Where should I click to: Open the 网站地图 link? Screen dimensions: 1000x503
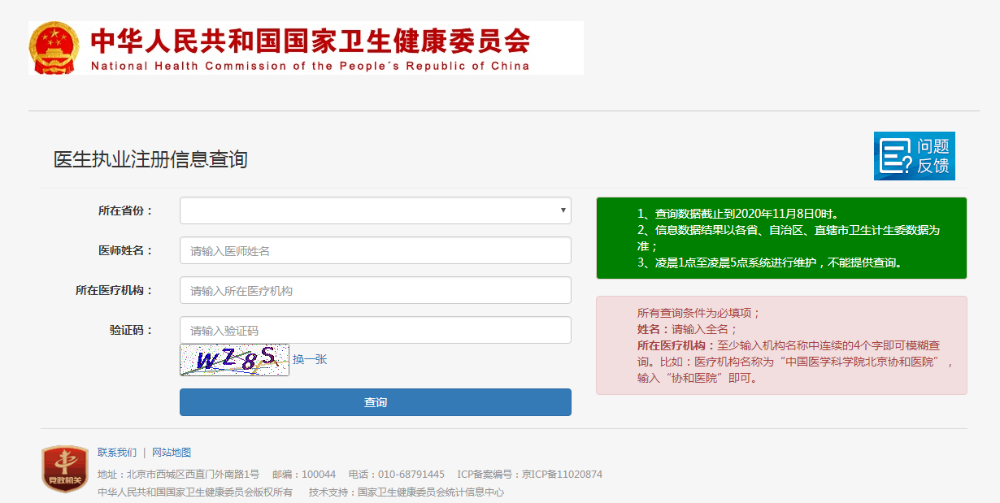(x=171, y=453)
